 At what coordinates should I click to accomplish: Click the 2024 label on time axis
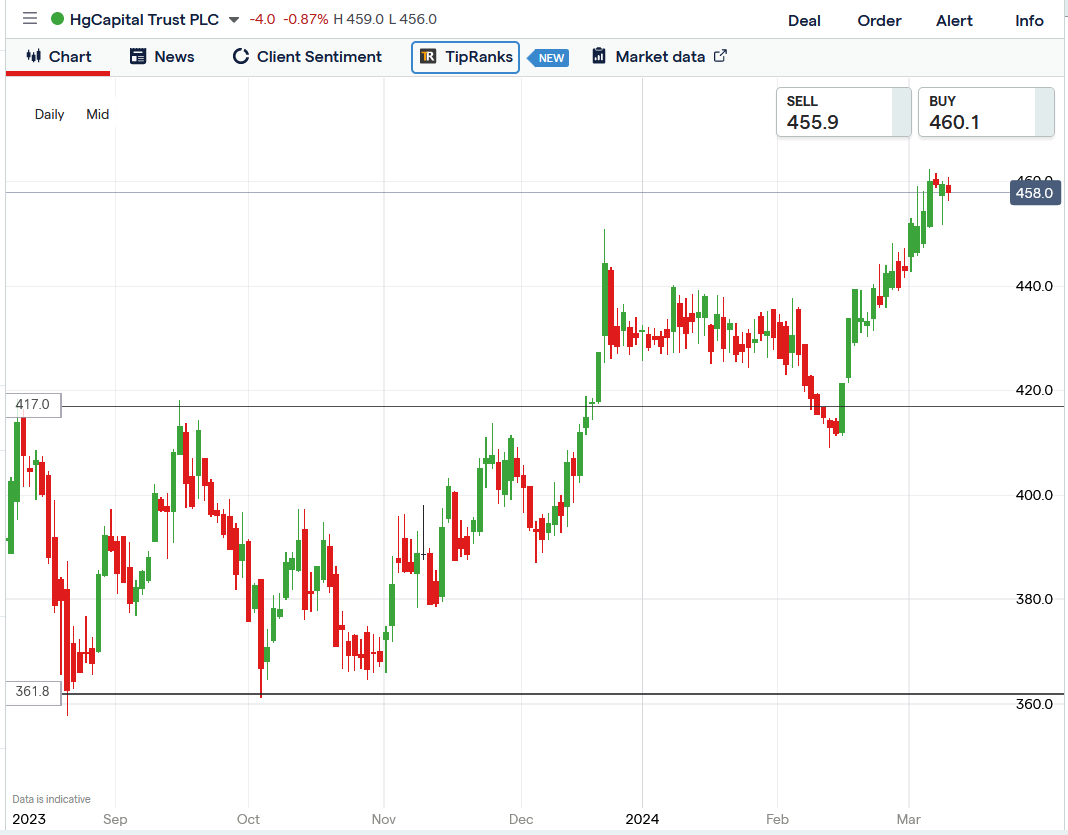pos(642,819)
